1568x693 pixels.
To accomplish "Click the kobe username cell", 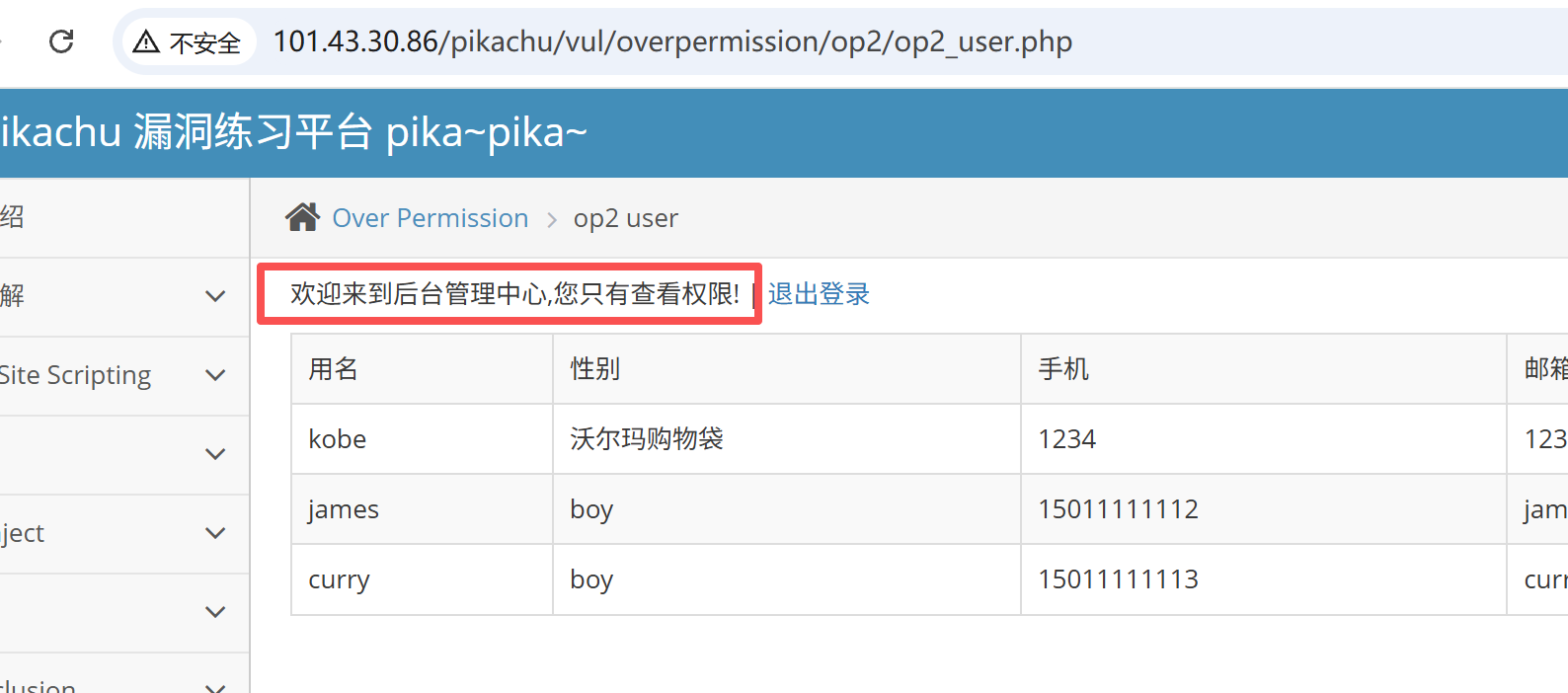I will point(422,439).
